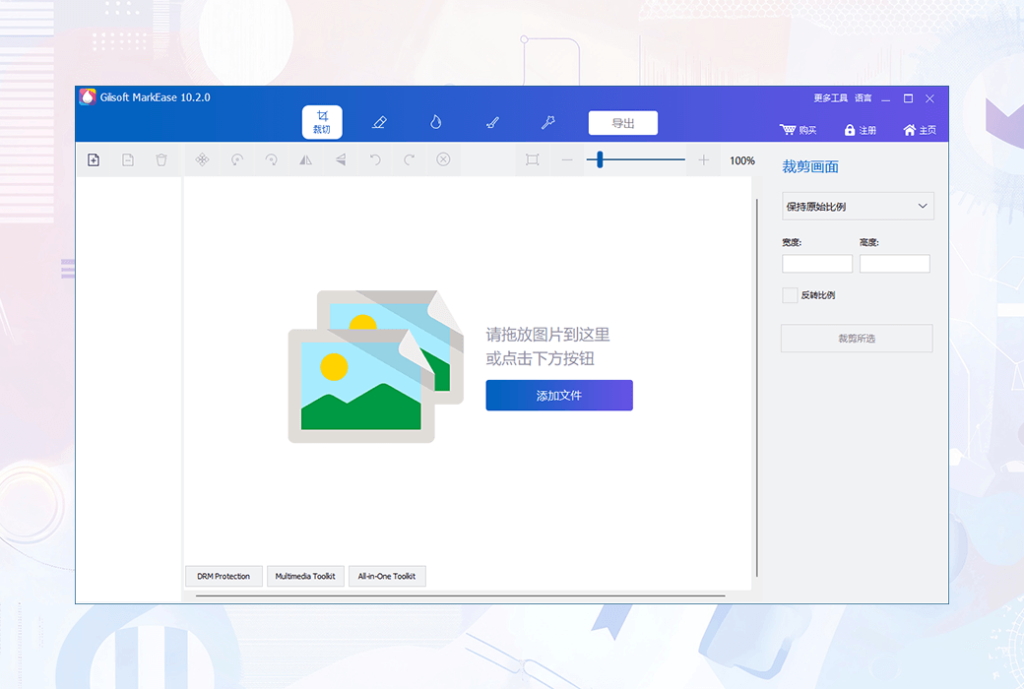This screenshot has width=1024, height=689.
Task: Click the 购买 shopping cart link
Action: pos(798,130)
